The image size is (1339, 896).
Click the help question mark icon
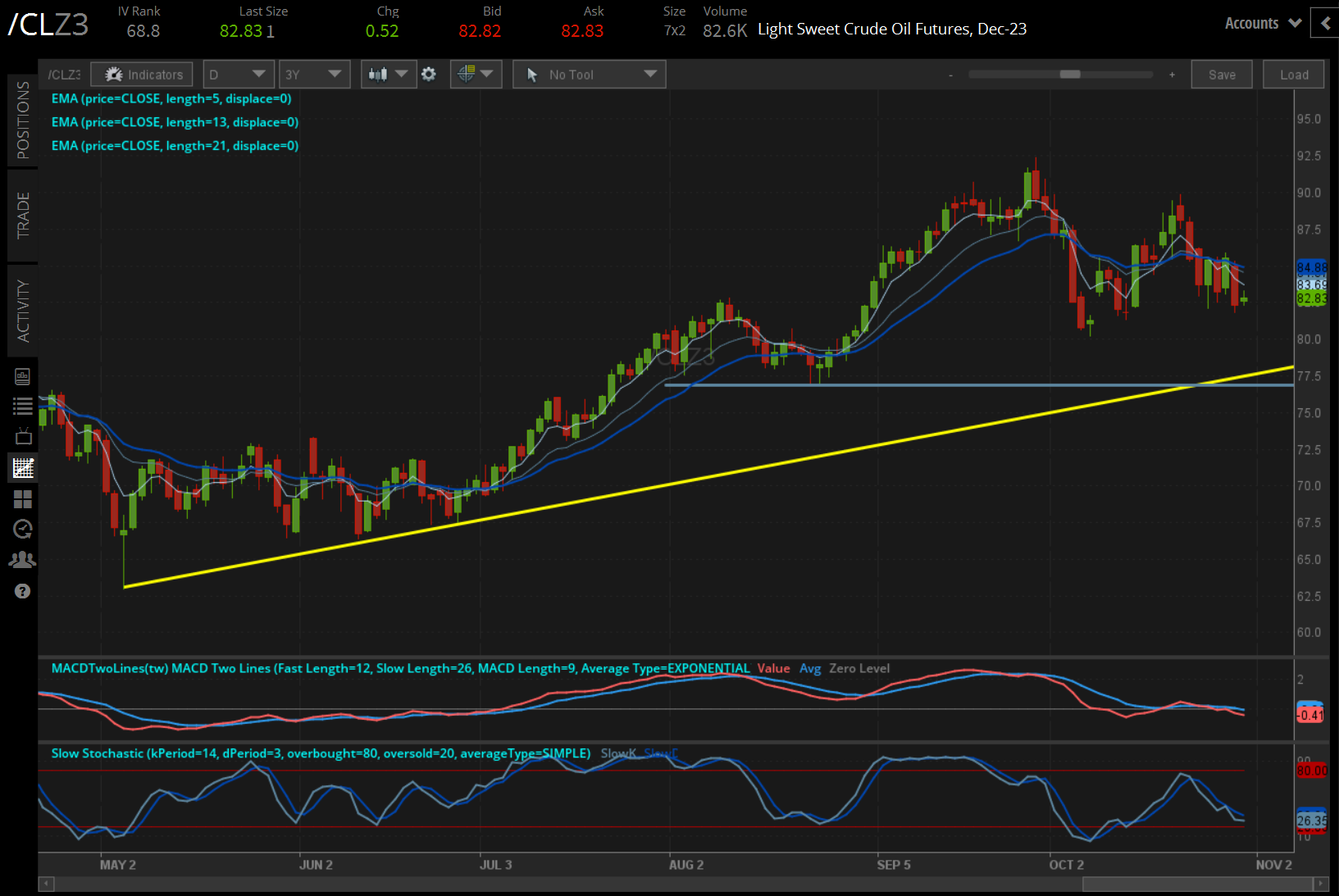click(x=23, y=591)
